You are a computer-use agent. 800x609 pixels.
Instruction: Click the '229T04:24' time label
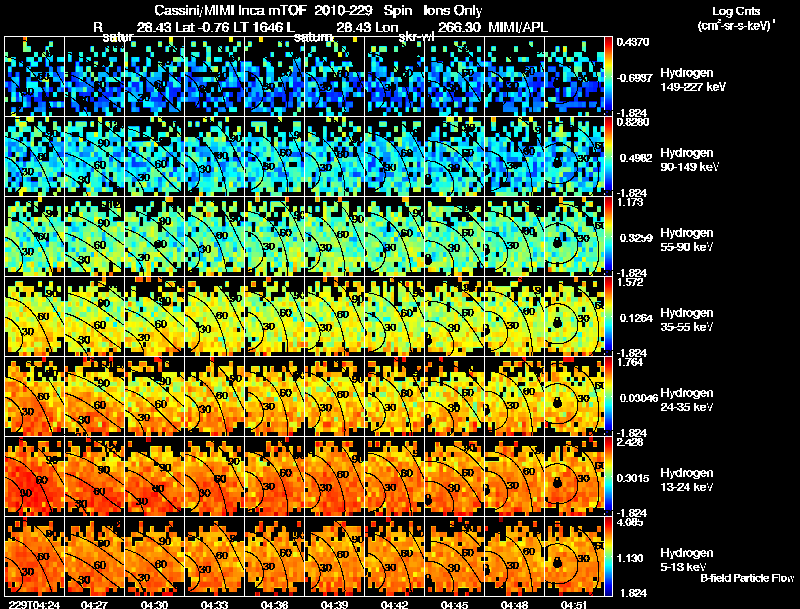point(35,605)
